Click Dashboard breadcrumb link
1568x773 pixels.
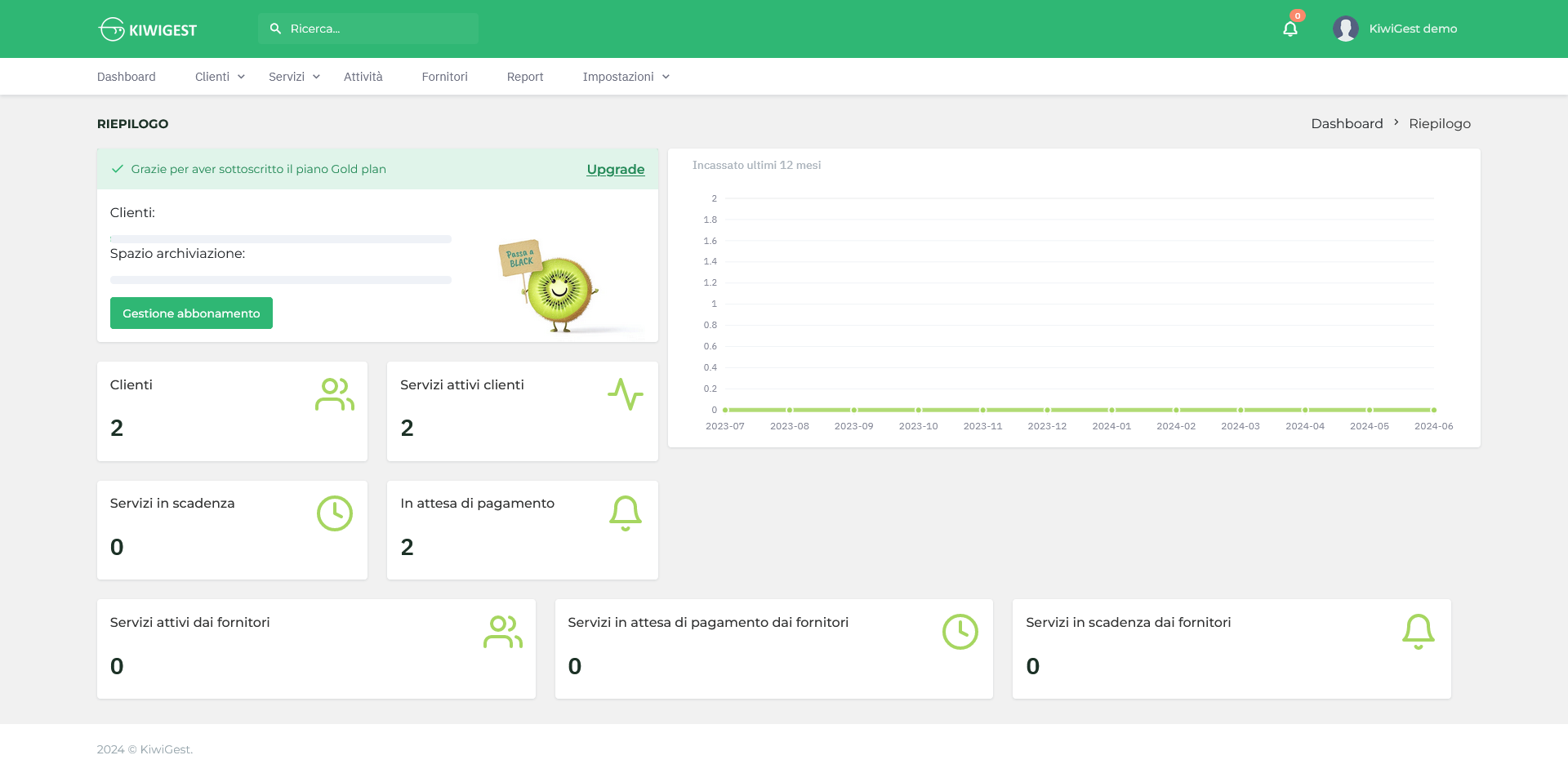click(1347, 123)
